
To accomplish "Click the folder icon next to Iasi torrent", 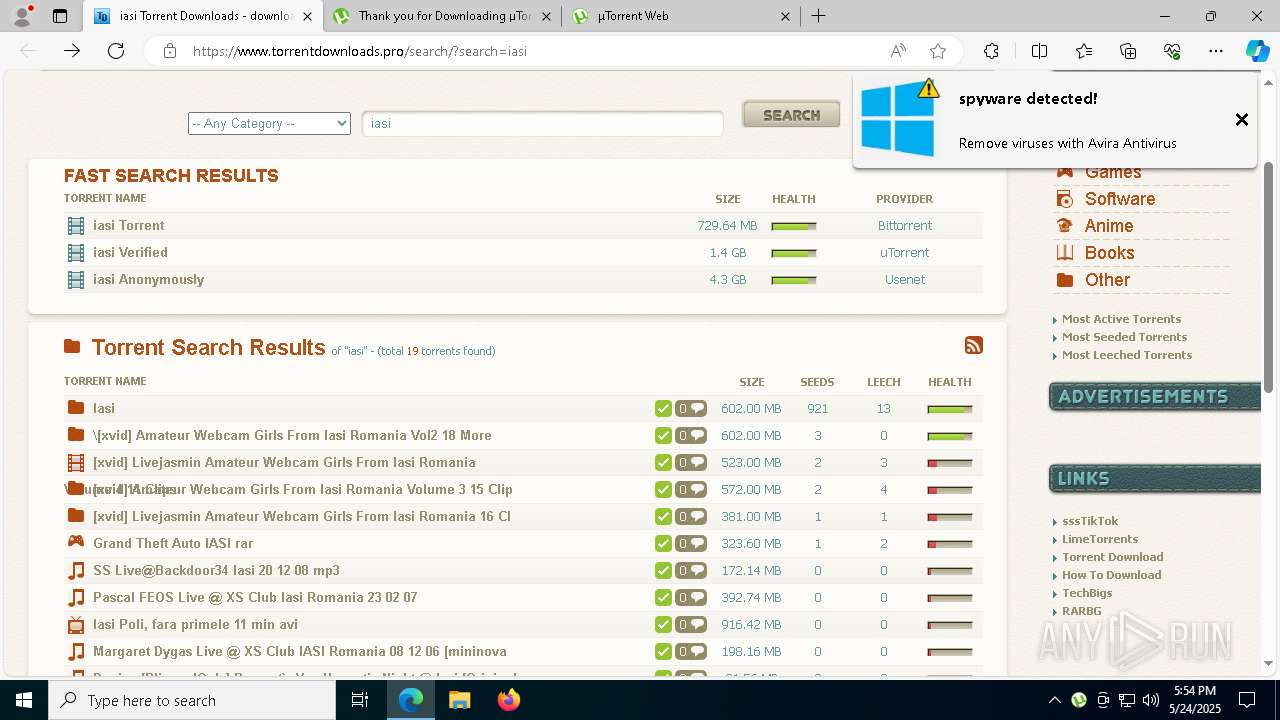I will 76,407.
